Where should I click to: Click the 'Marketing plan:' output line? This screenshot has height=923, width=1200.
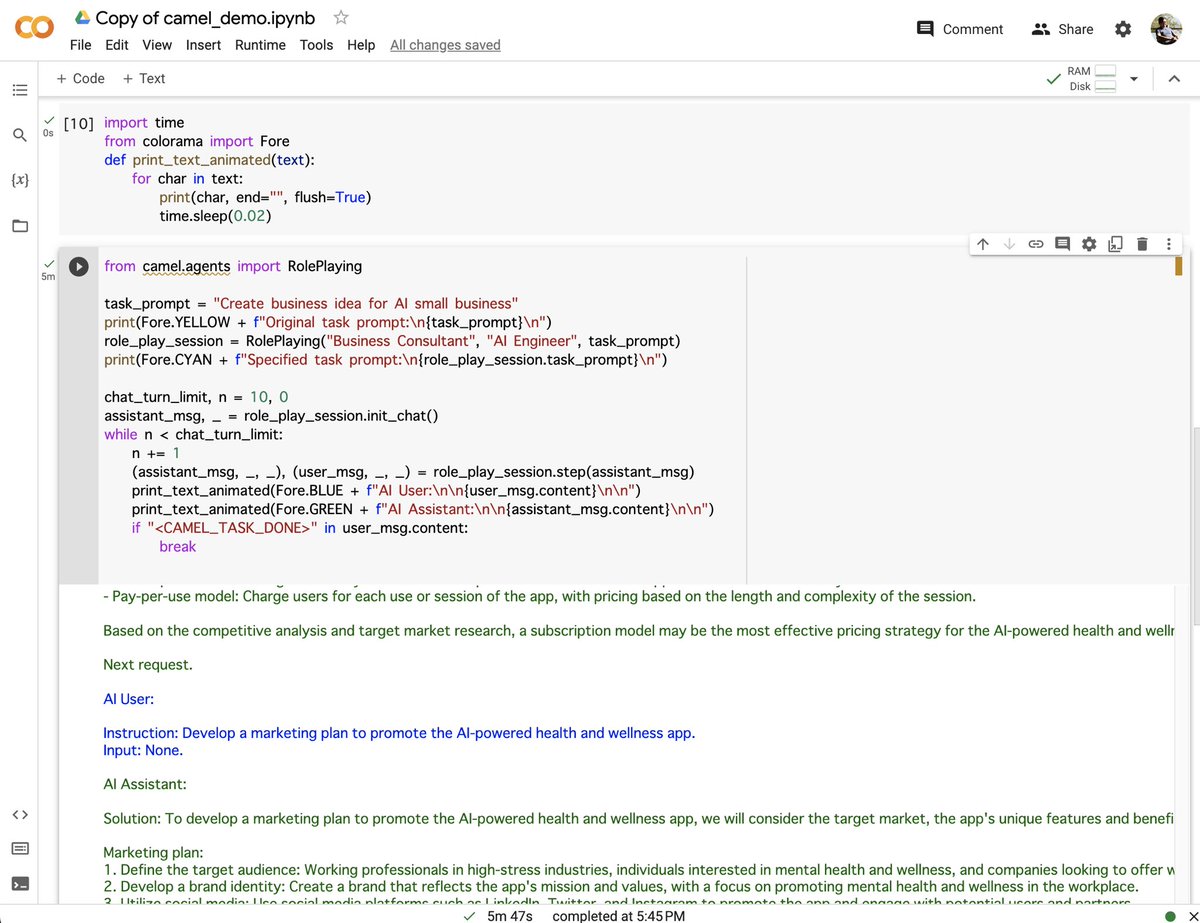click(x=153, y=853)
